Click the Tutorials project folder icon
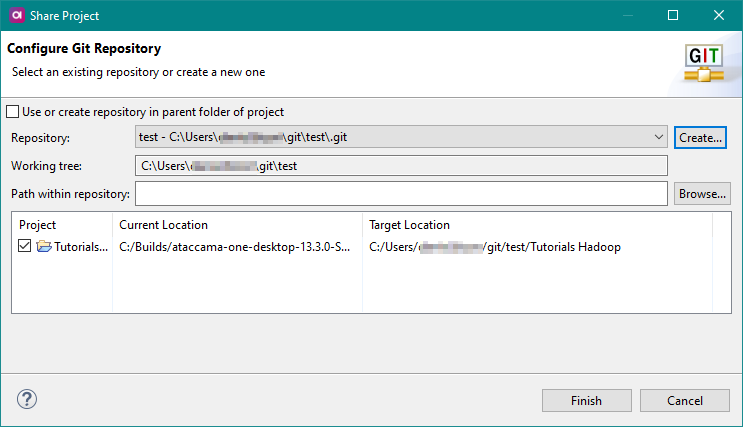Screen dimensions: 743x427 (x=43, y=247)
